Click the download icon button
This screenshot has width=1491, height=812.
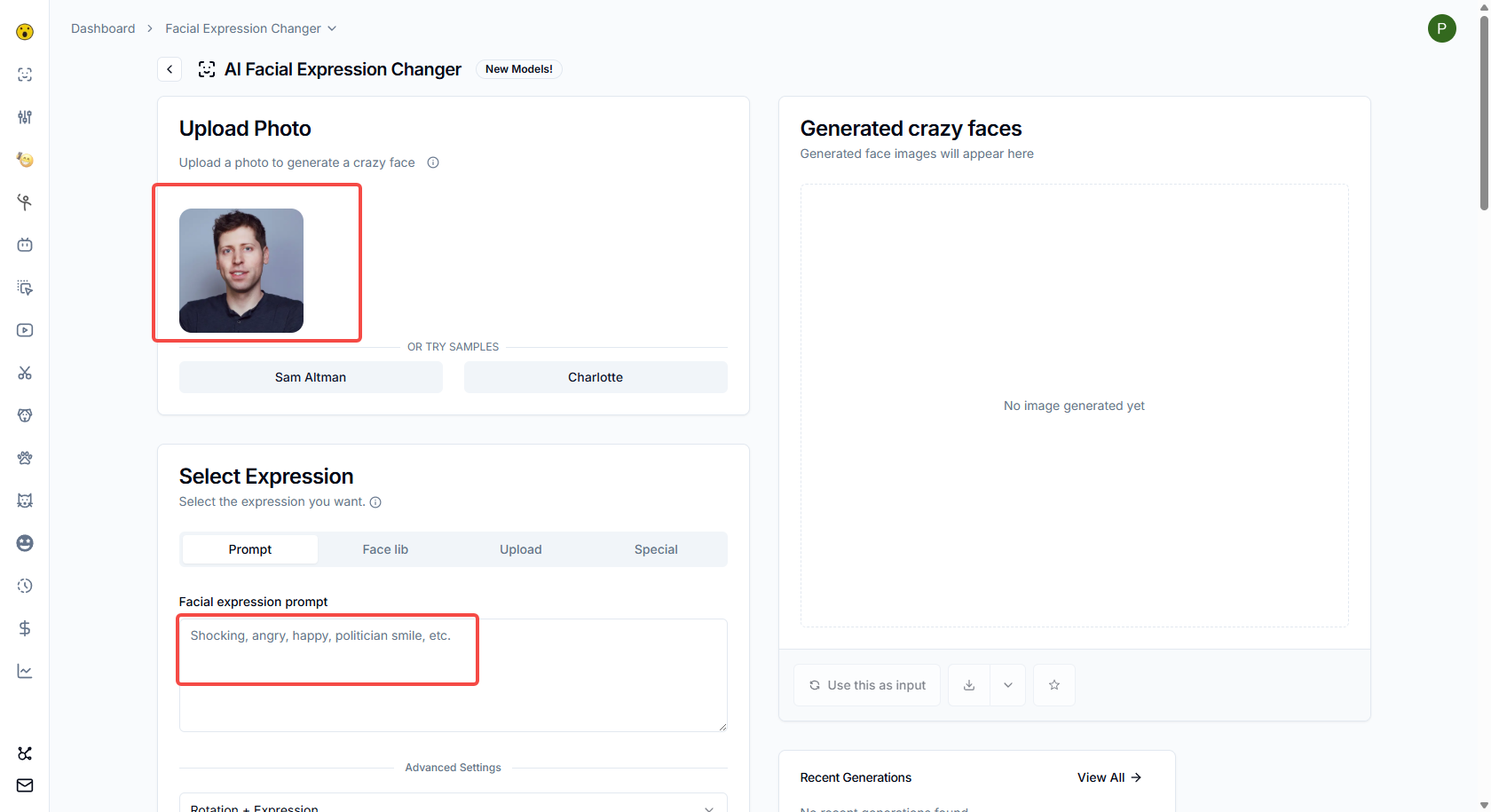969,685
